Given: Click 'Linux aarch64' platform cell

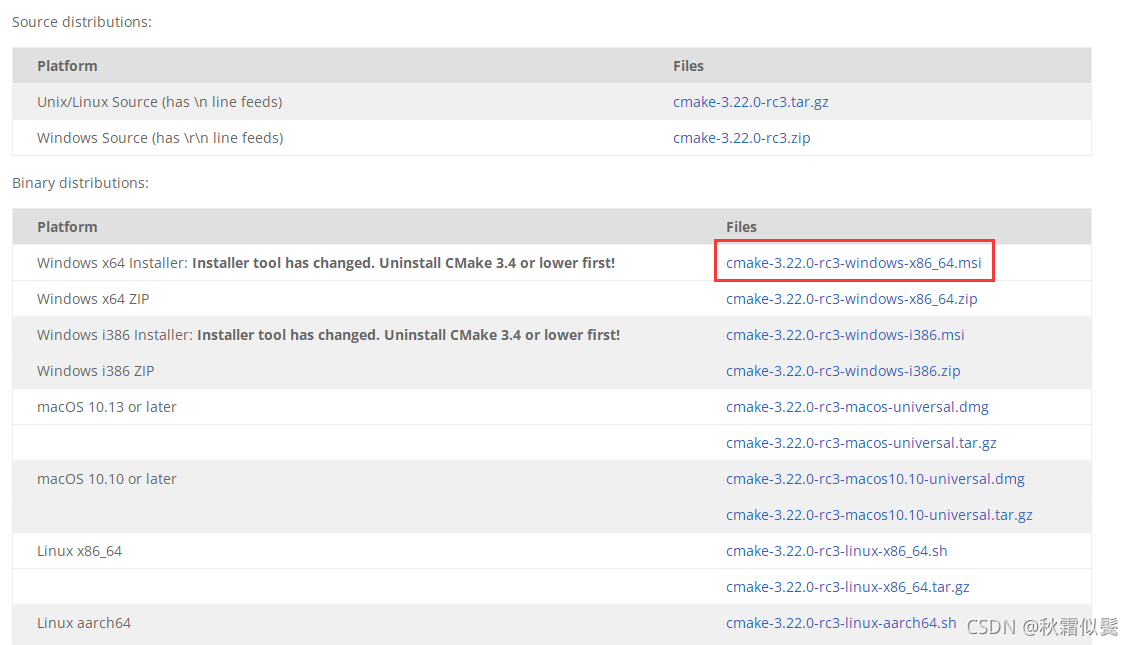Looking at the screenshot, I should 84,623.
